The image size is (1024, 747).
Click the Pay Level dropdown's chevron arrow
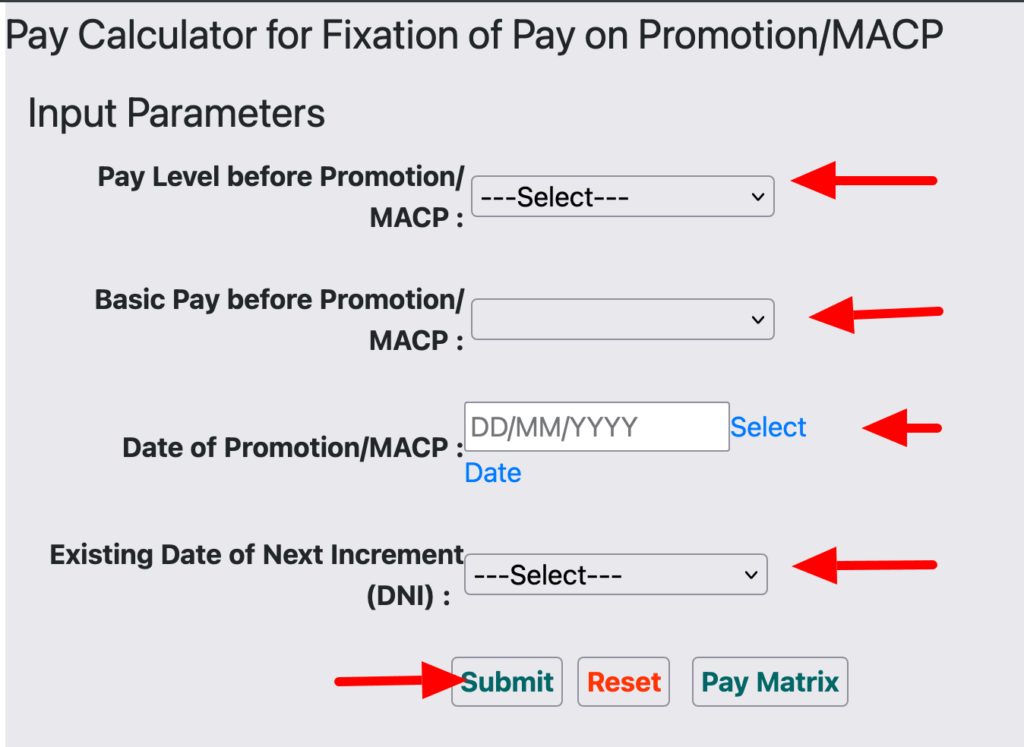coord(757,196)
